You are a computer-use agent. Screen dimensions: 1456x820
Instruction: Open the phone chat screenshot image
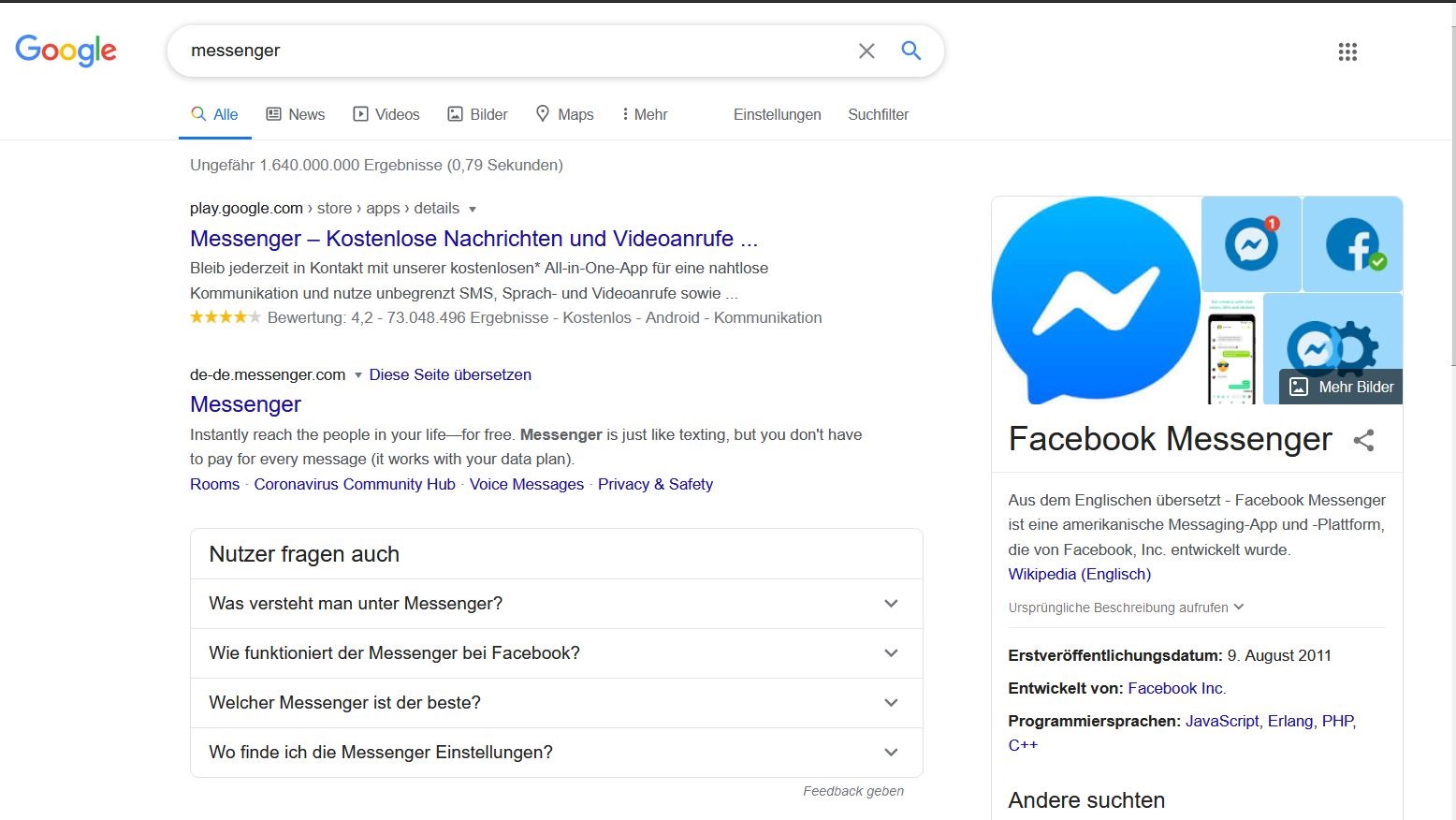tap(1231, 349)
